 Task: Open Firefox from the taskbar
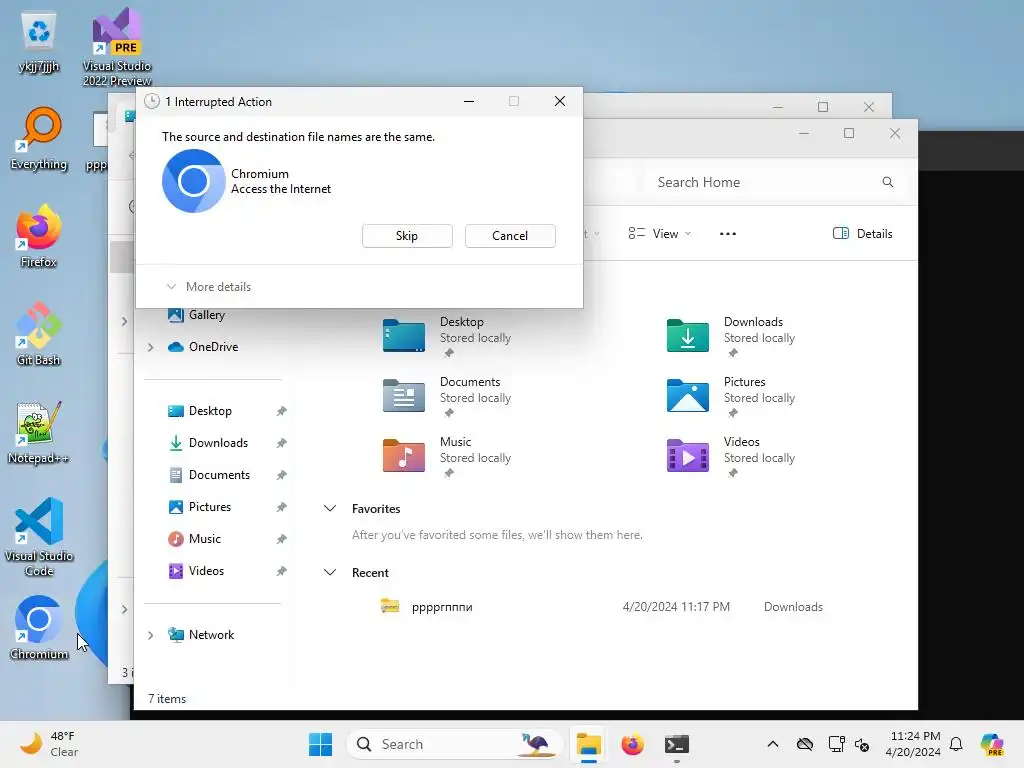click(632, 744)
